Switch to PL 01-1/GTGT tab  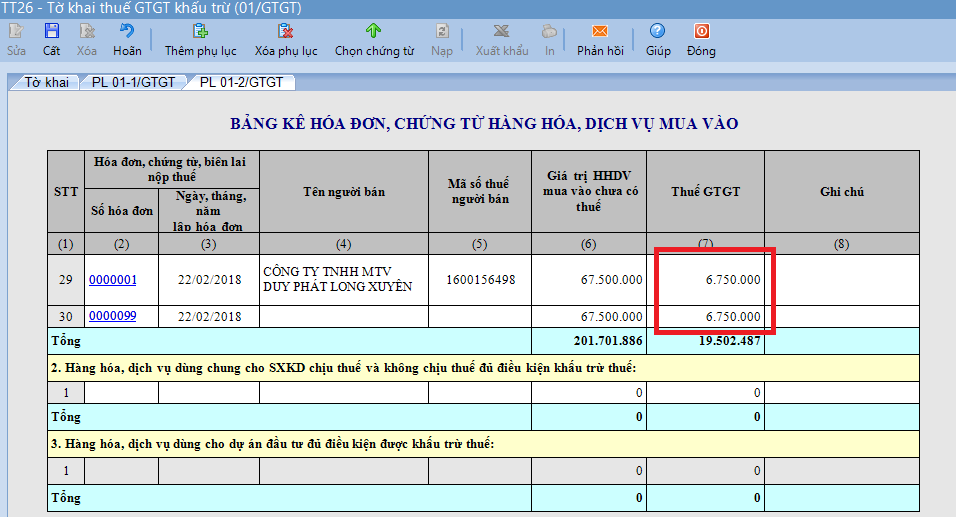133,82
